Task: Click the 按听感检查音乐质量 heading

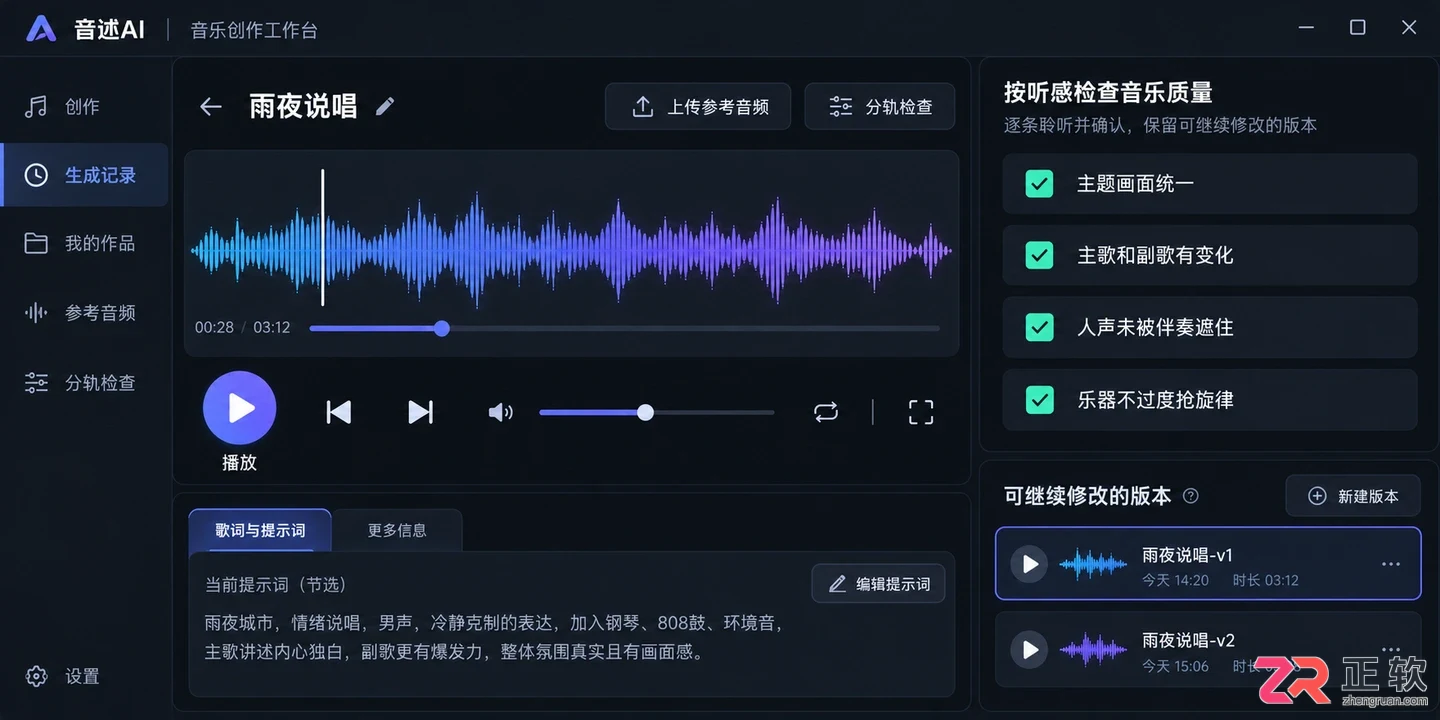Action: [1108, 93]
